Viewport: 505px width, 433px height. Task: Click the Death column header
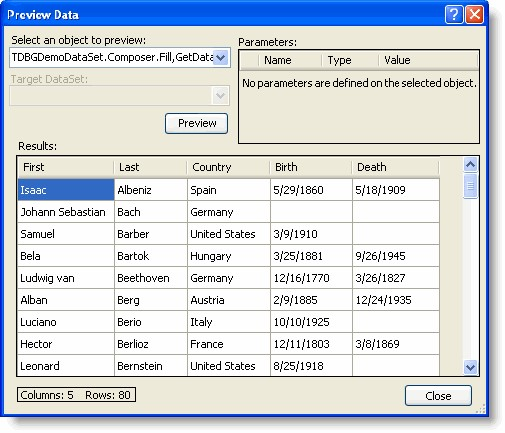pos(396,167)
